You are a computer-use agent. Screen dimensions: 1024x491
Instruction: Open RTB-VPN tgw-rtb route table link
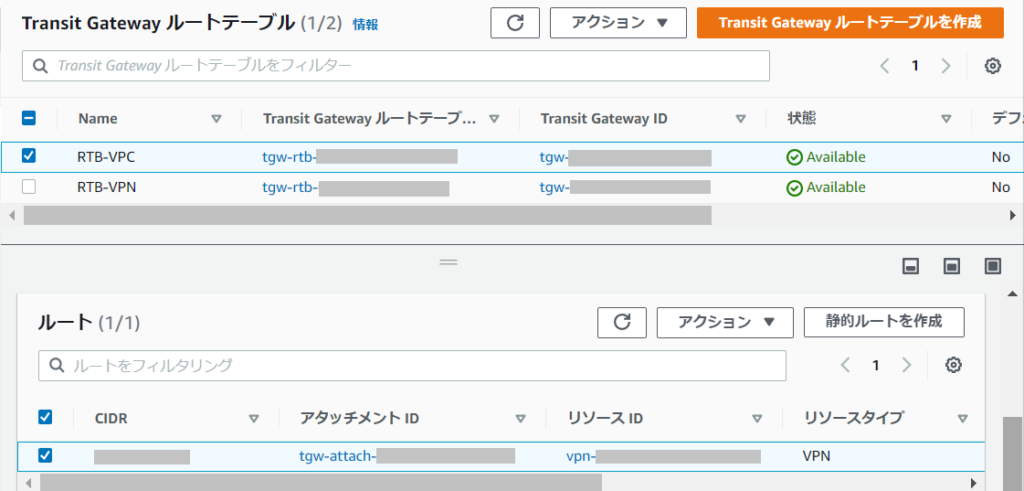pyautogui.click(x=356, y=187)
